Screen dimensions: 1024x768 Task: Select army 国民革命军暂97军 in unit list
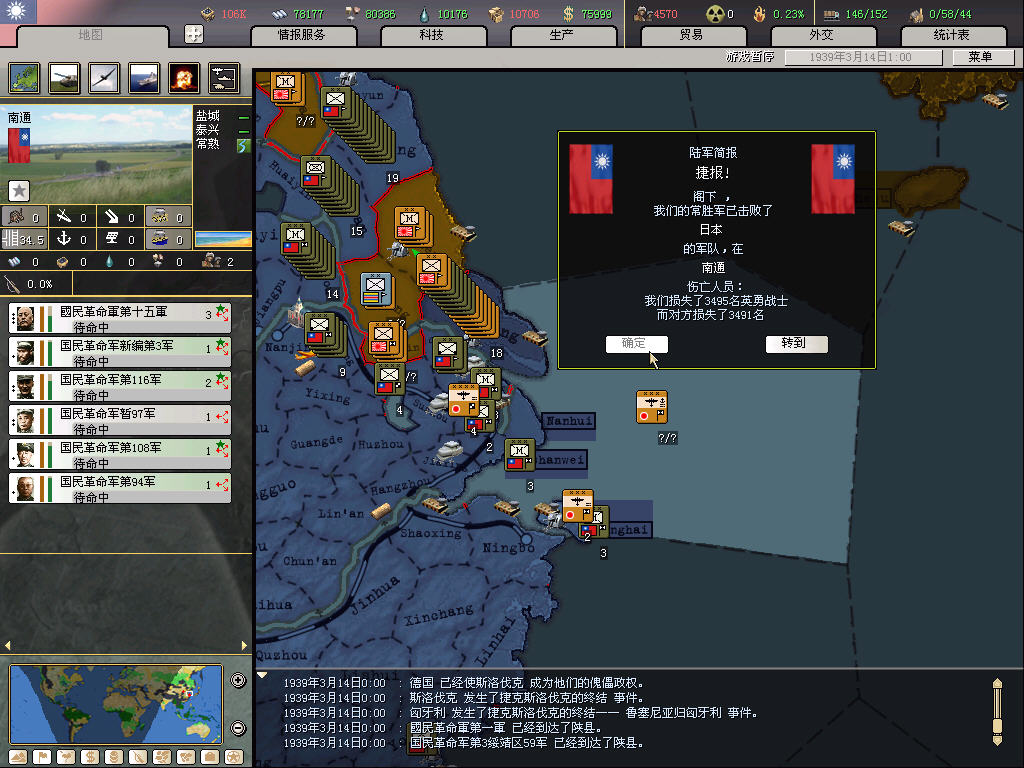pos(120,421)
